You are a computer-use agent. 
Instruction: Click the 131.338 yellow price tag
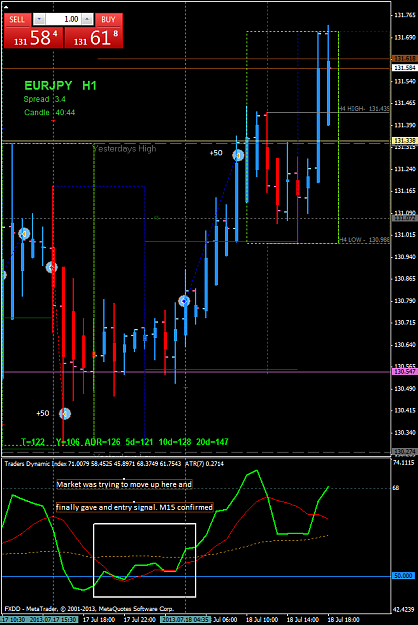(405, 141)
